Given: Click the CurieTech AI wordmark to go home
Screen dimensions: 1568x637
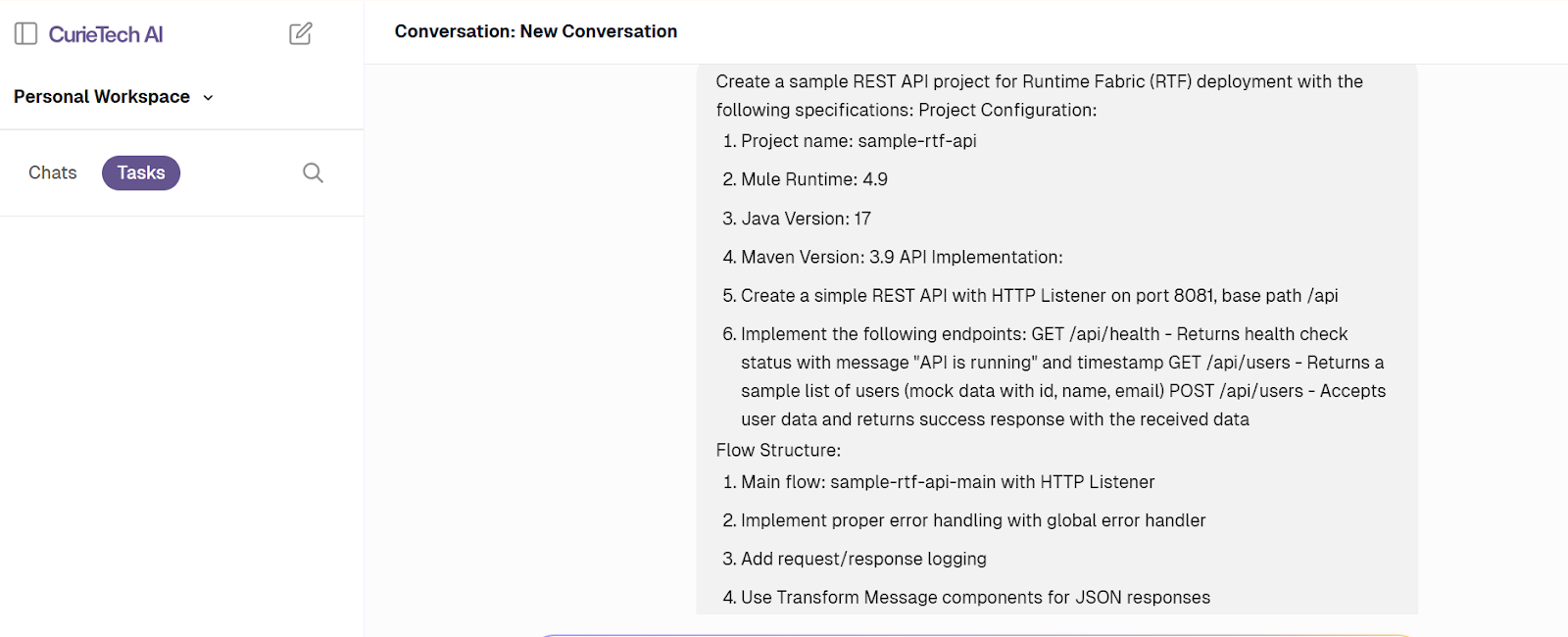Looking at the screenshot, I should click(112, 33).
